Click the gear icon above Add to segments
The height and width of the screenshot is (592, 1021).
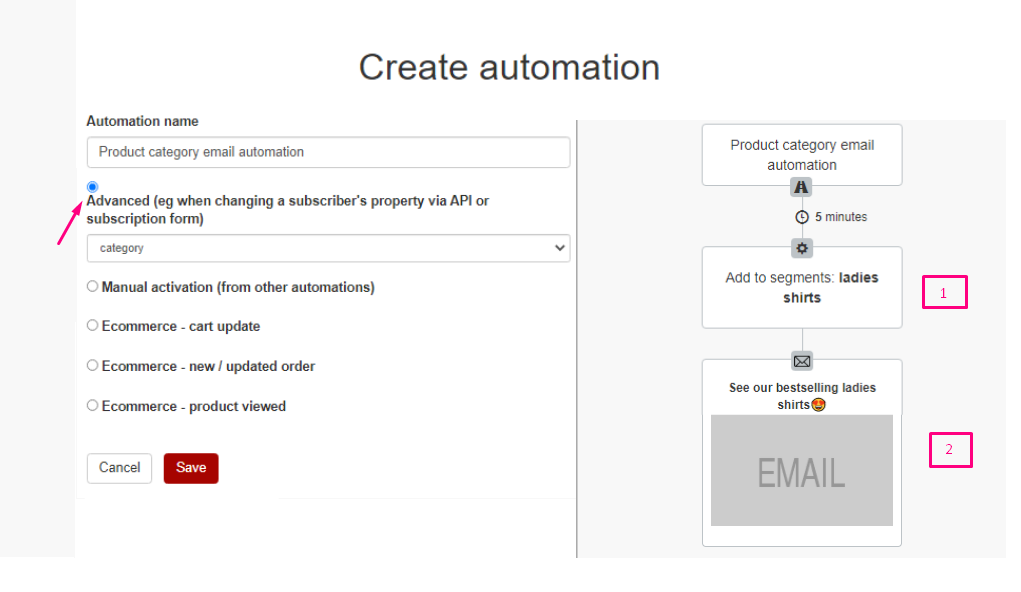click(802, 248)
